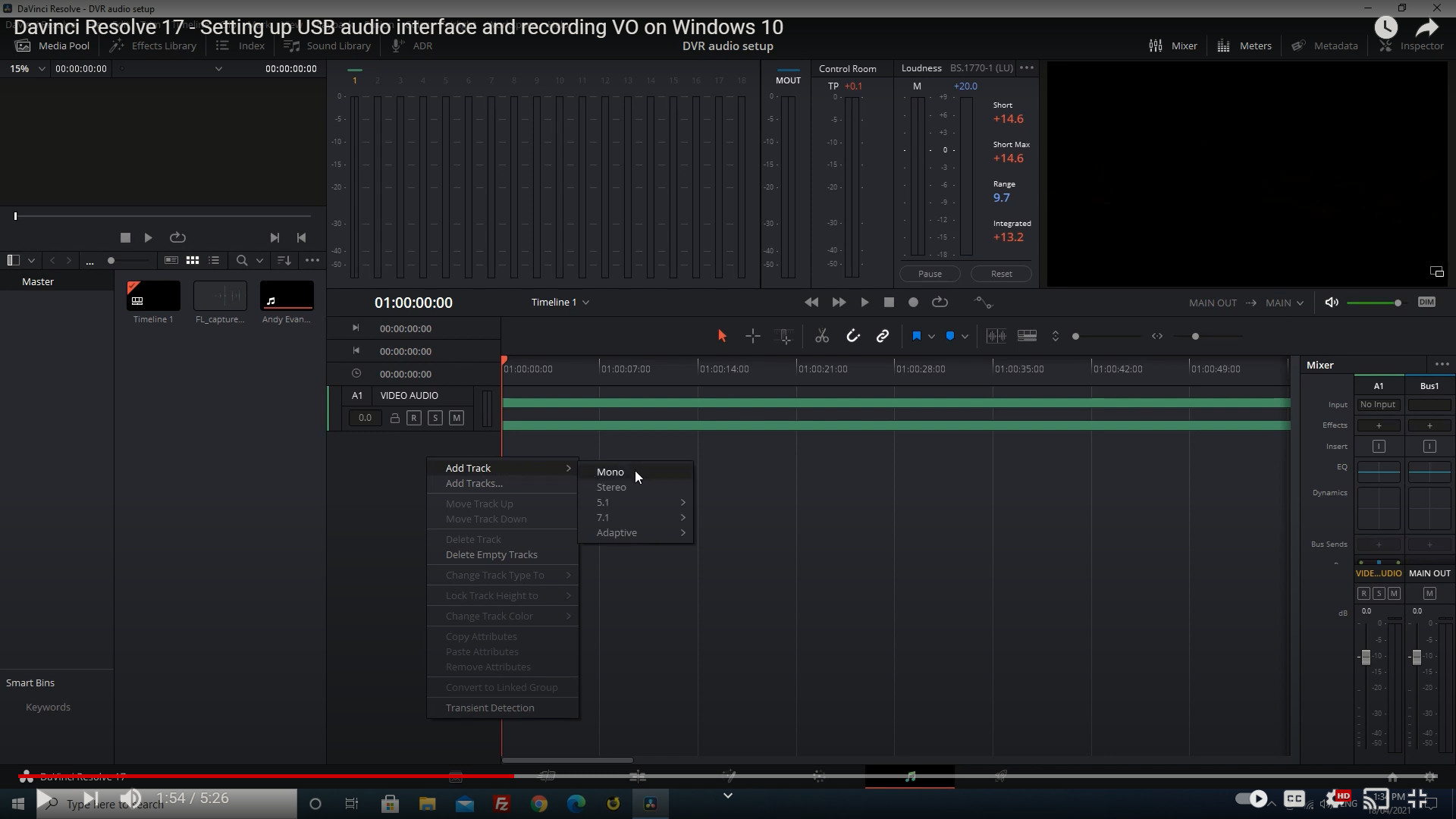
Task: Lock track A1 with the padlock icon
Action: pyautogui.click(x=394, y=418)
